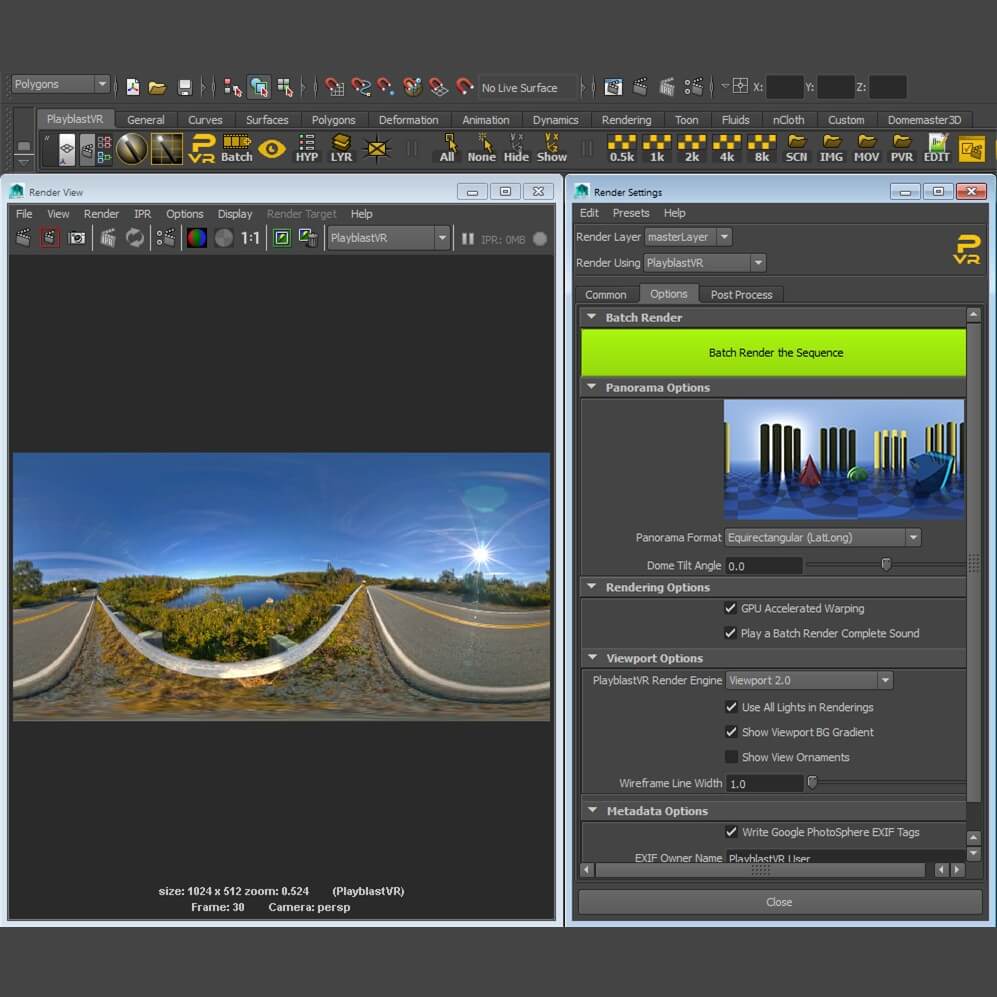Click the PlayblastVR logo shelf icon

[x=202, y=149]
